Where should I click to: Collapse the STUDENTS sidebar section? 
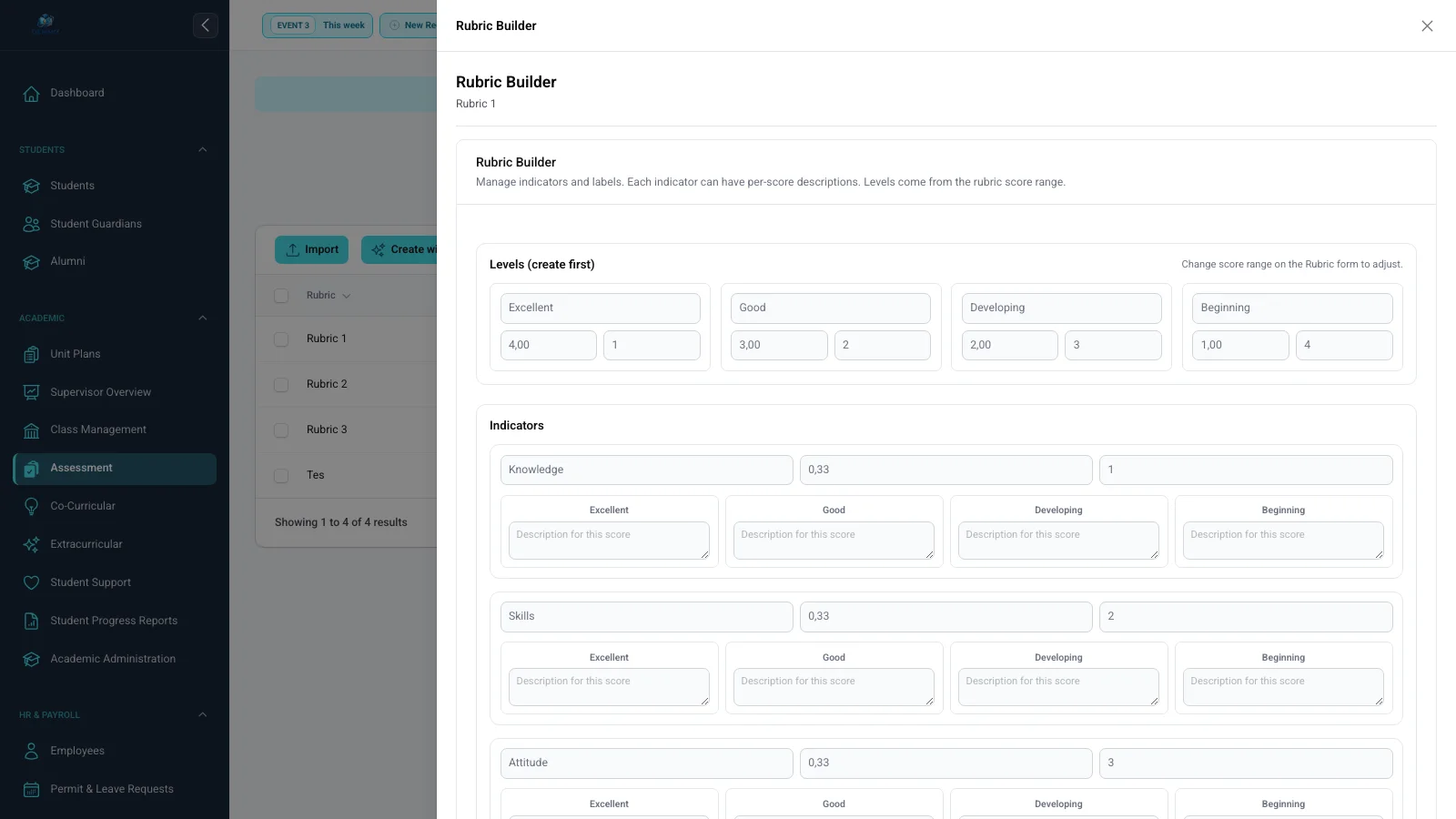coord(203,149)
